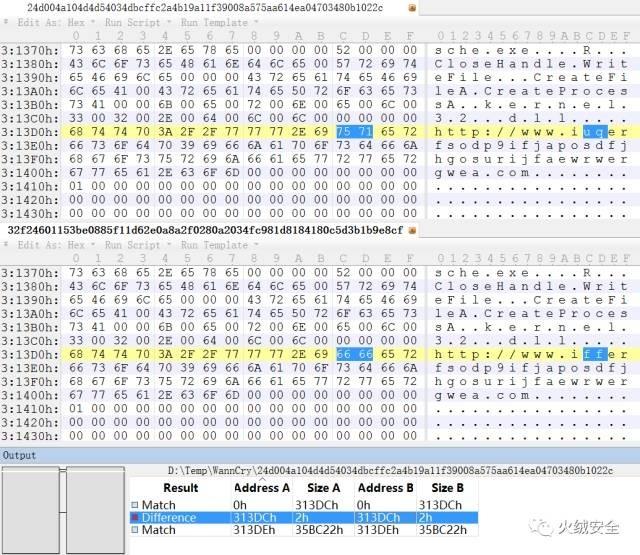Click the lock icon beside the 32f24601 file tab
The height and width of the screenshot is (555, 640).
(x=412, y=231)
